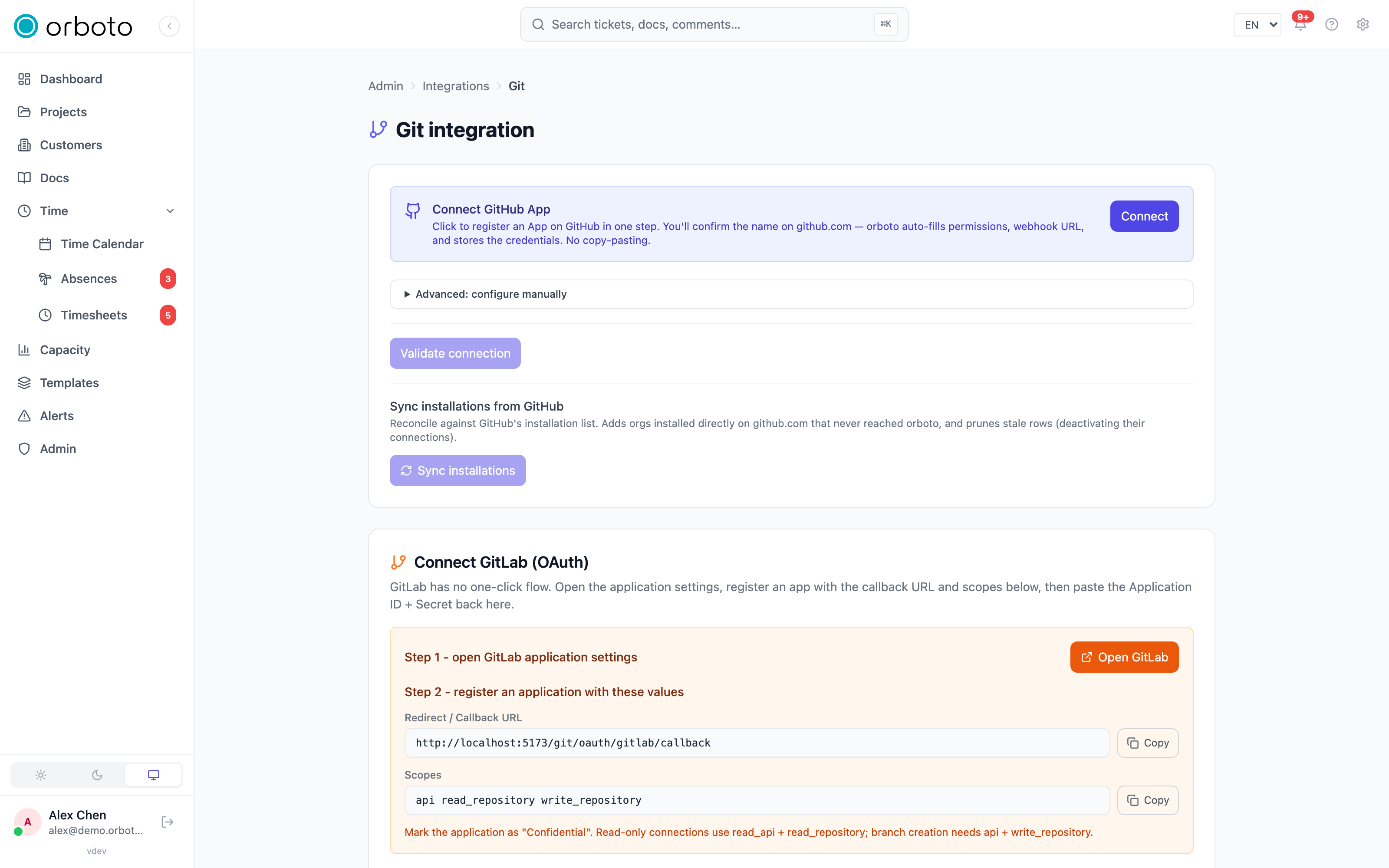Image resolution: width=1389 pixels, height=868 pixels.
Task: Click the Alex Chen avatar
Action: point(27,822)
